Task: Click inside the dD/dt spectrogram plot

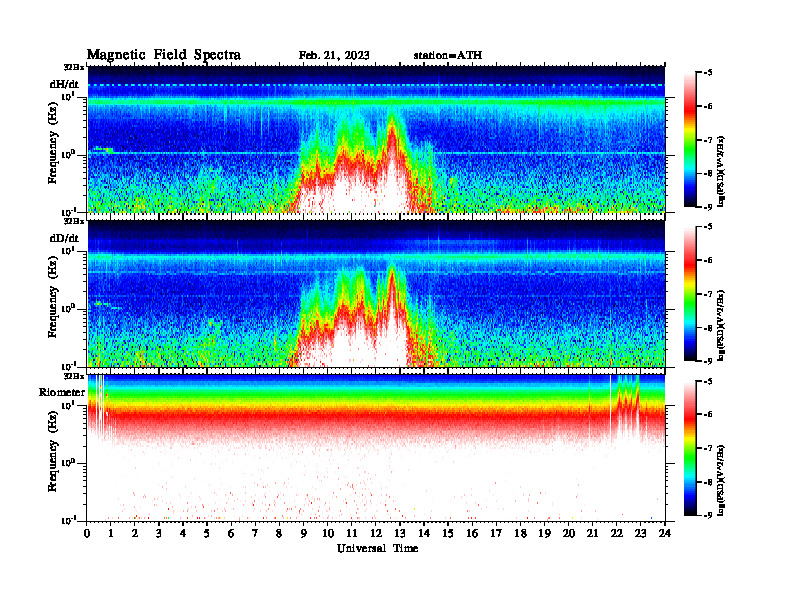Action: click(x=376, y=293)
